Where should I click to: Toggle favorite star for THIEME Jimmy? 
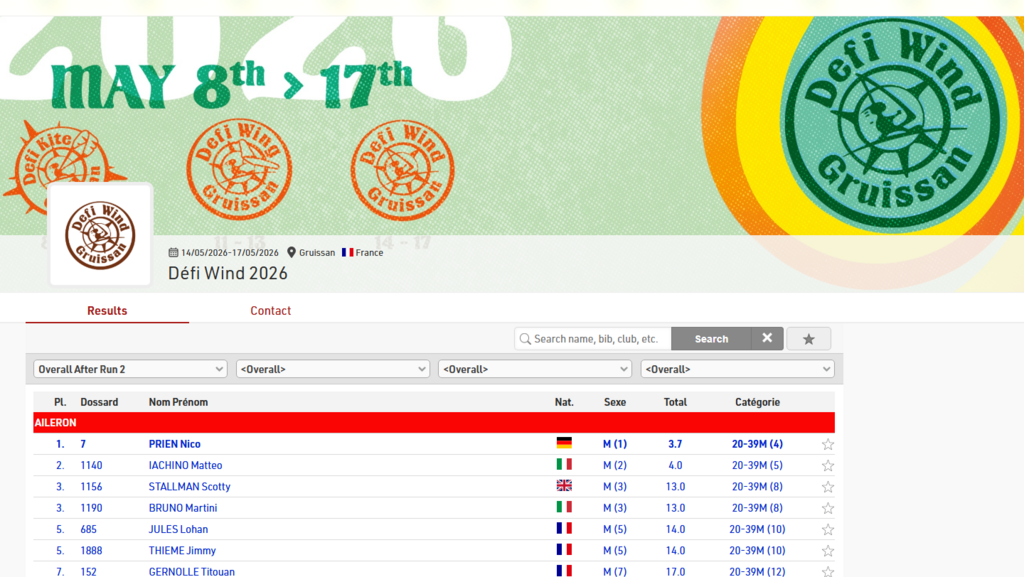pos(827,551)
